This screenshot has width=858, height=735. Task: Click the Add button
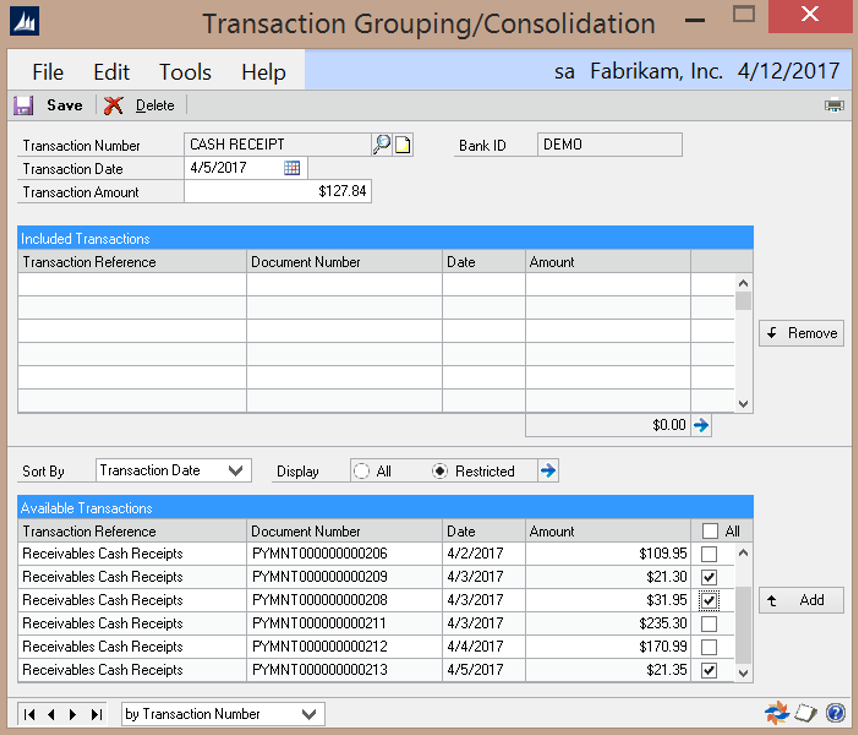801,600
